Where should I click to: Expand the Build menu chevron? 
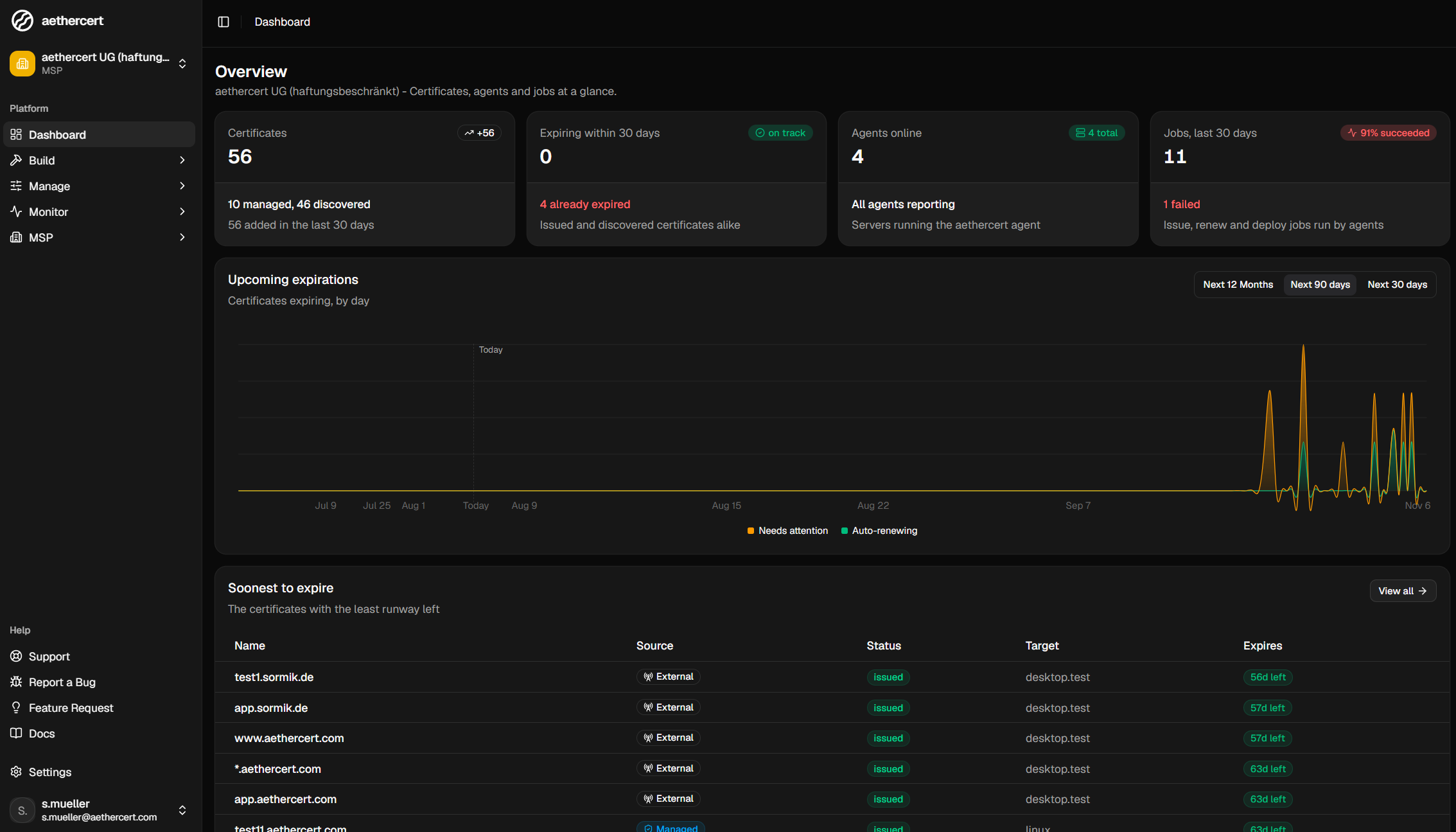[182, 160]
